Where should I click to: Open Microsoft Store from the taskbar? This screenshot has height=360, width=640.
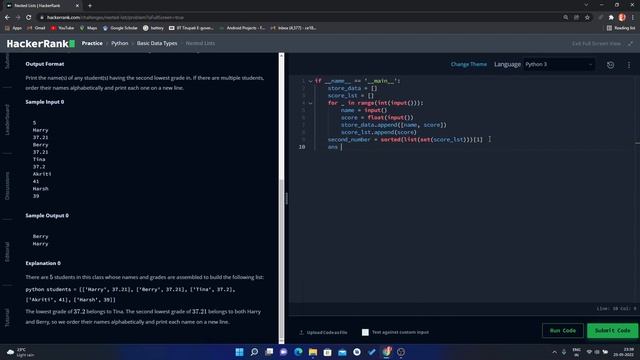[327, 352]
